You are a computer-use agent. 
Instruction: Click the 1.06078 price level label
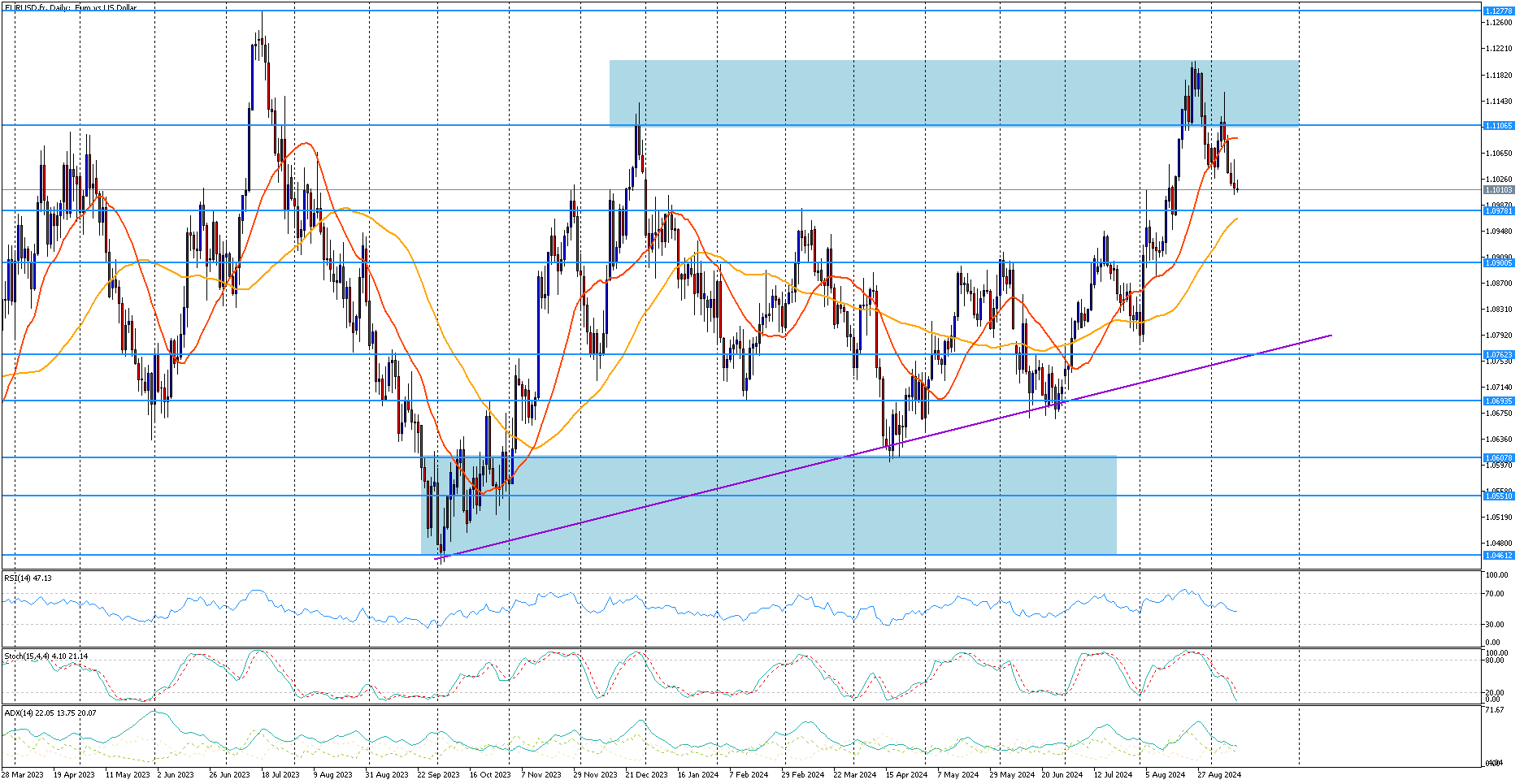tap(1498, 458)
